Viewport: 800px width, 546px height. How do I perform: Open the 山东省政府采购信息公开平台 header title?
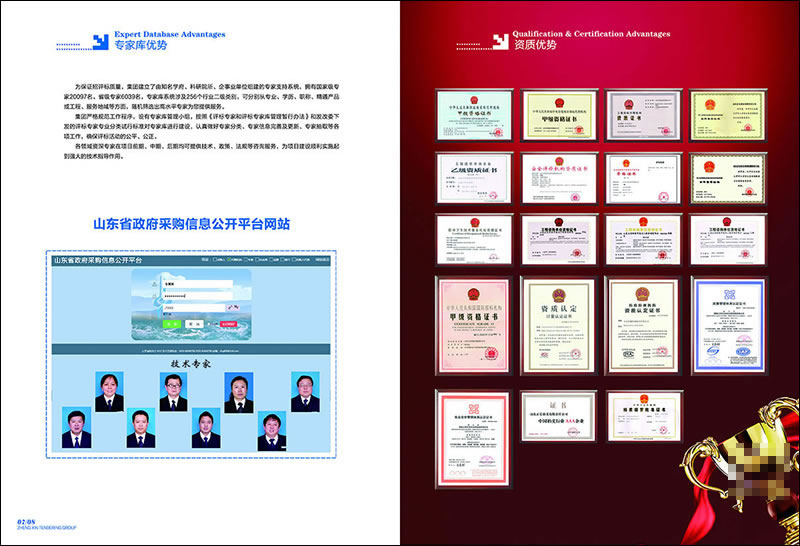pos(98,260)
